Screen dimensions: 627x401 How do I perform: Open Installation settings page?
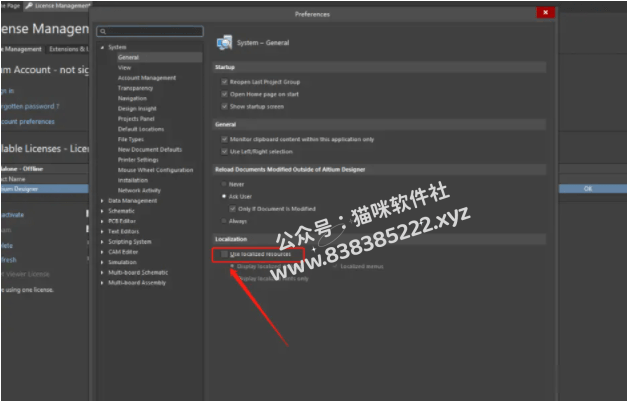click(133, 180)
